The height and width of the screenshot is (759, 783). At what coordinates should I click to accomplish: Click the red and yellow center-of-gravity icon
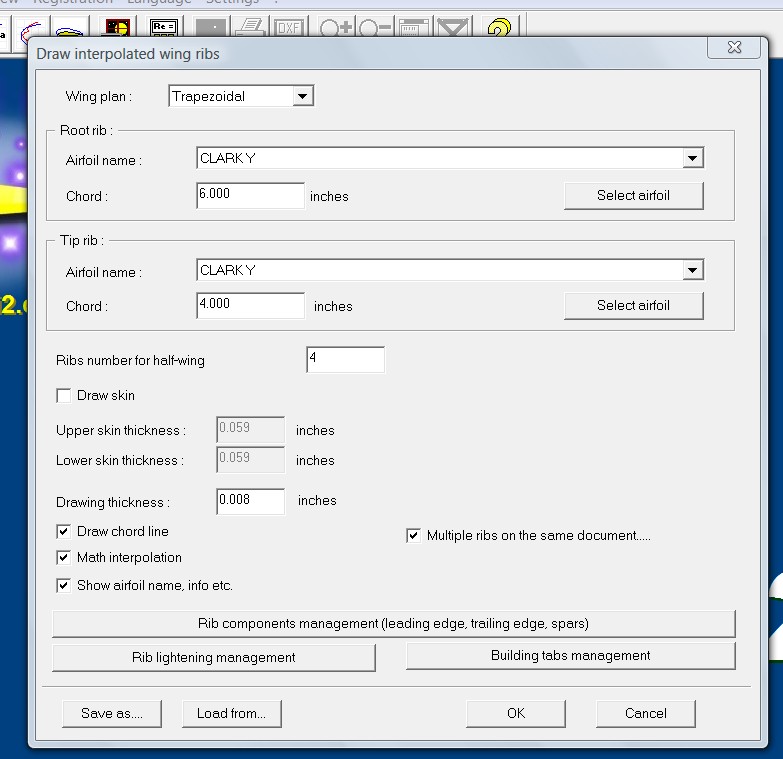coord(118,27)
